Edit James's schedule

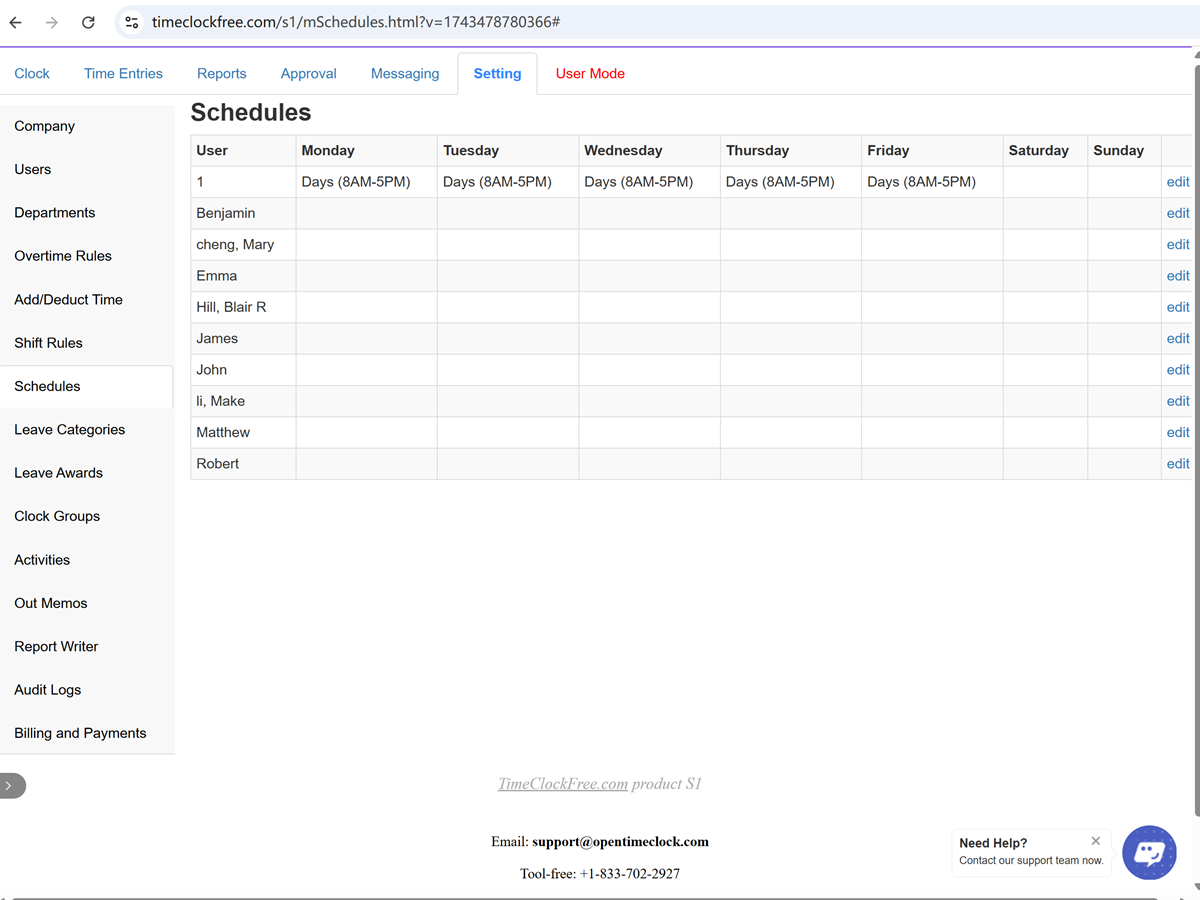coord(1178,338)
